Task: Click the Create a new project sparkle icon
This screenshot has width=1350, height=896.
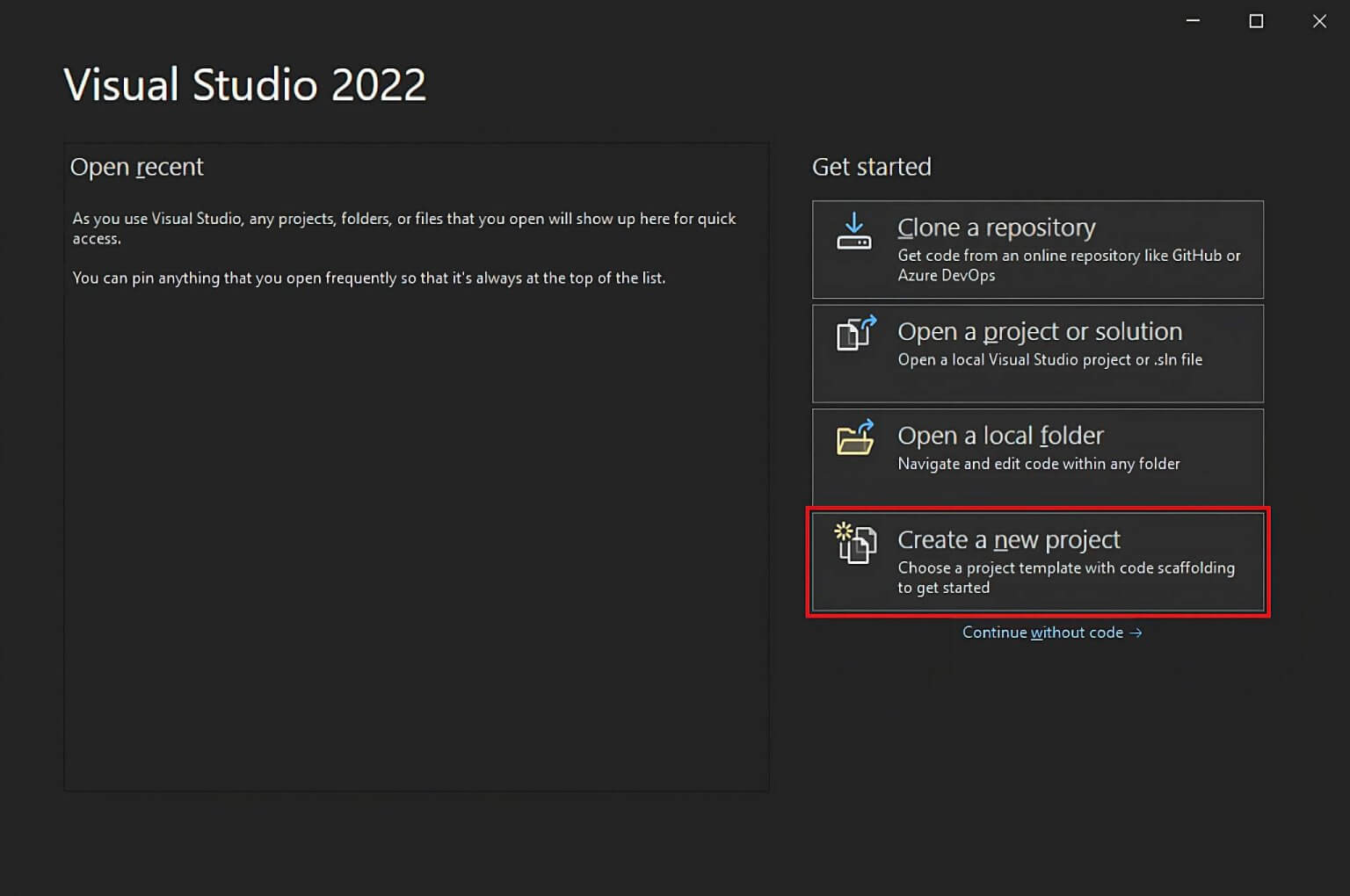Action: click(846, 532)
